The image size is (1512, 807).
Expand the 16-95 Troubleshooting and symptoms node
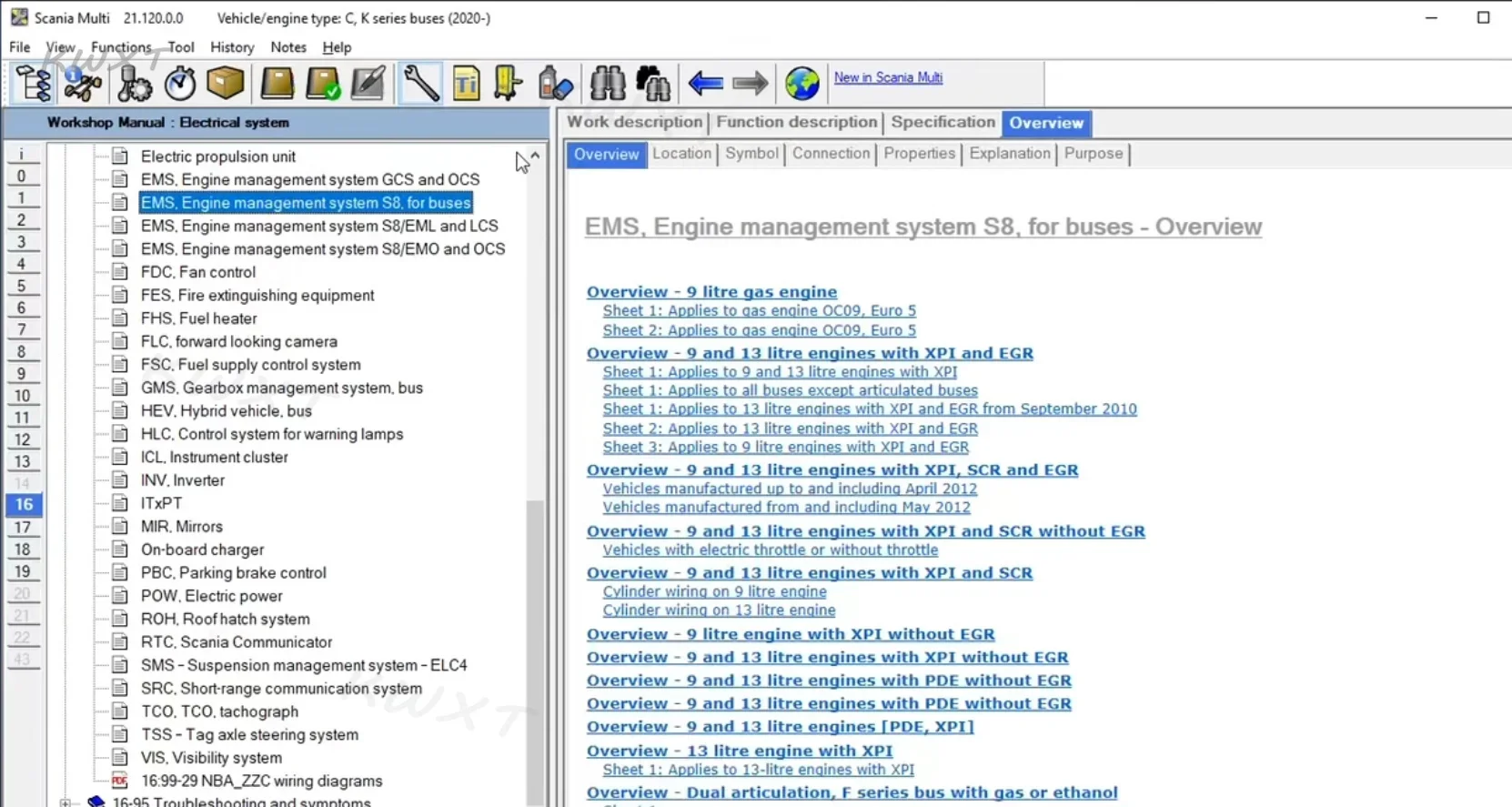click(66, 802)
